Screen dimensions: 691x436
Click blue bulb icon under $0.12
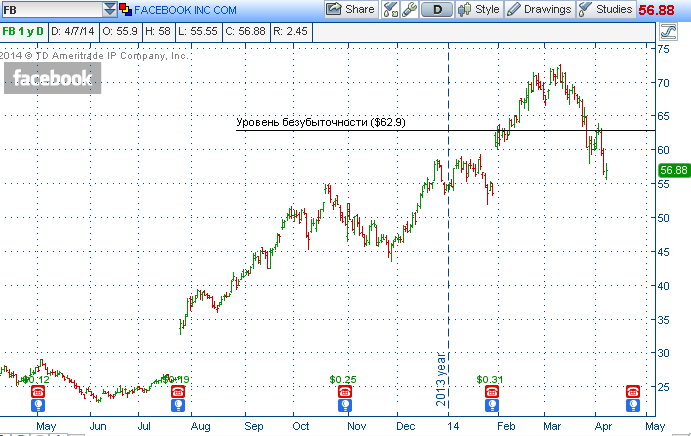38,405
